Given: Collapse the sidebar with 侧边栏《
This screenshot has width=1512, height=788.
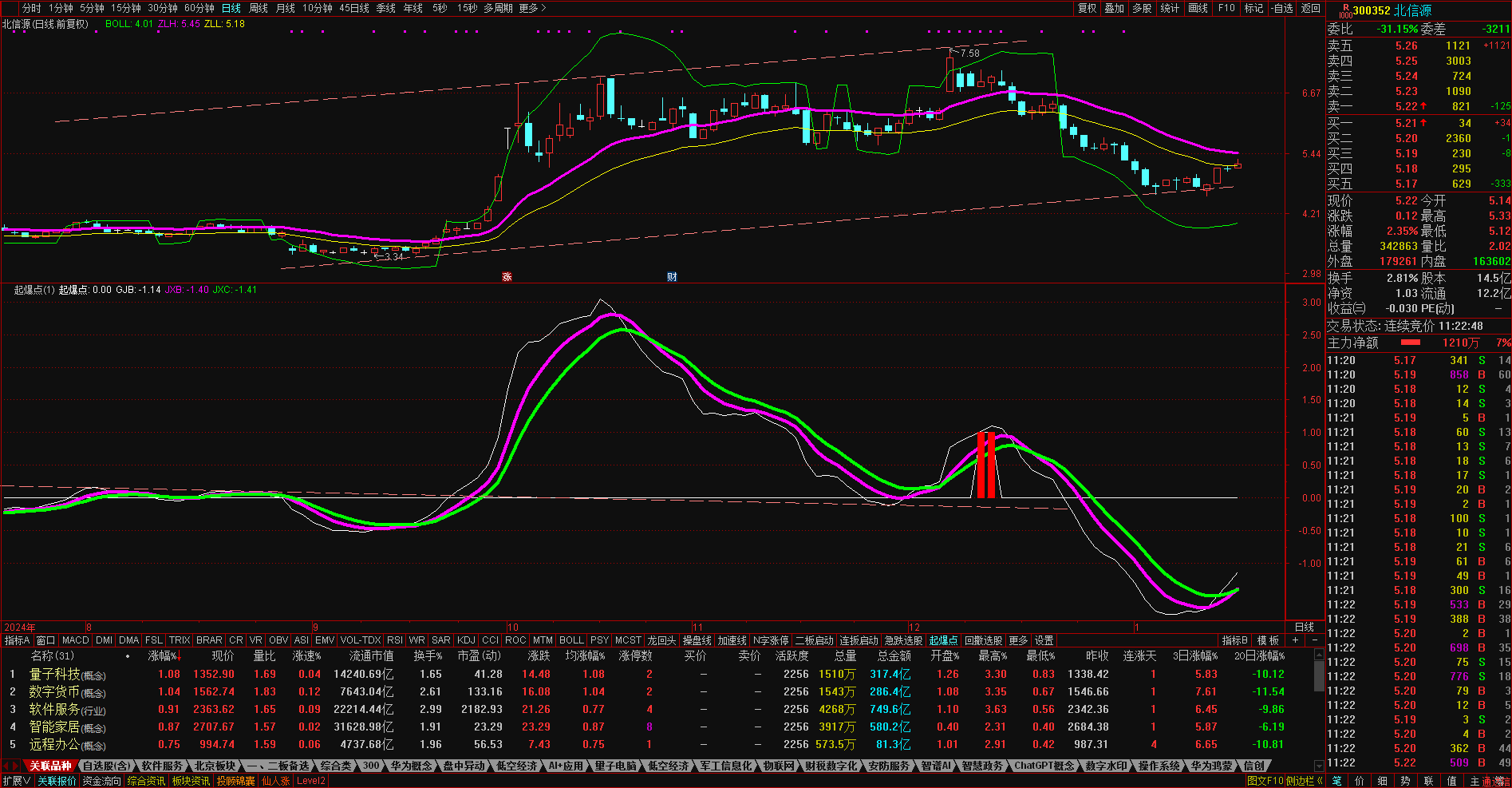Looking at the screenshot, I should point(1305,781).
